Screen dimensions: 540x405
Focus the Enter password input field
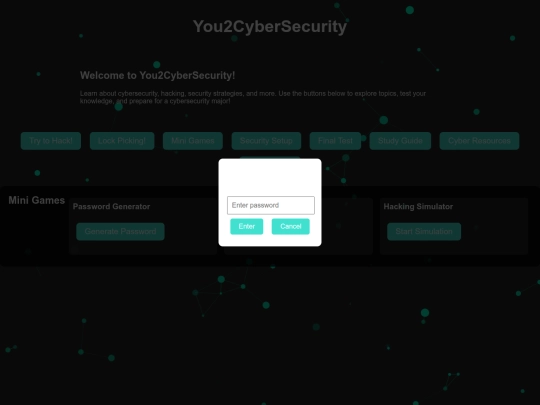[x=271, y=205]
